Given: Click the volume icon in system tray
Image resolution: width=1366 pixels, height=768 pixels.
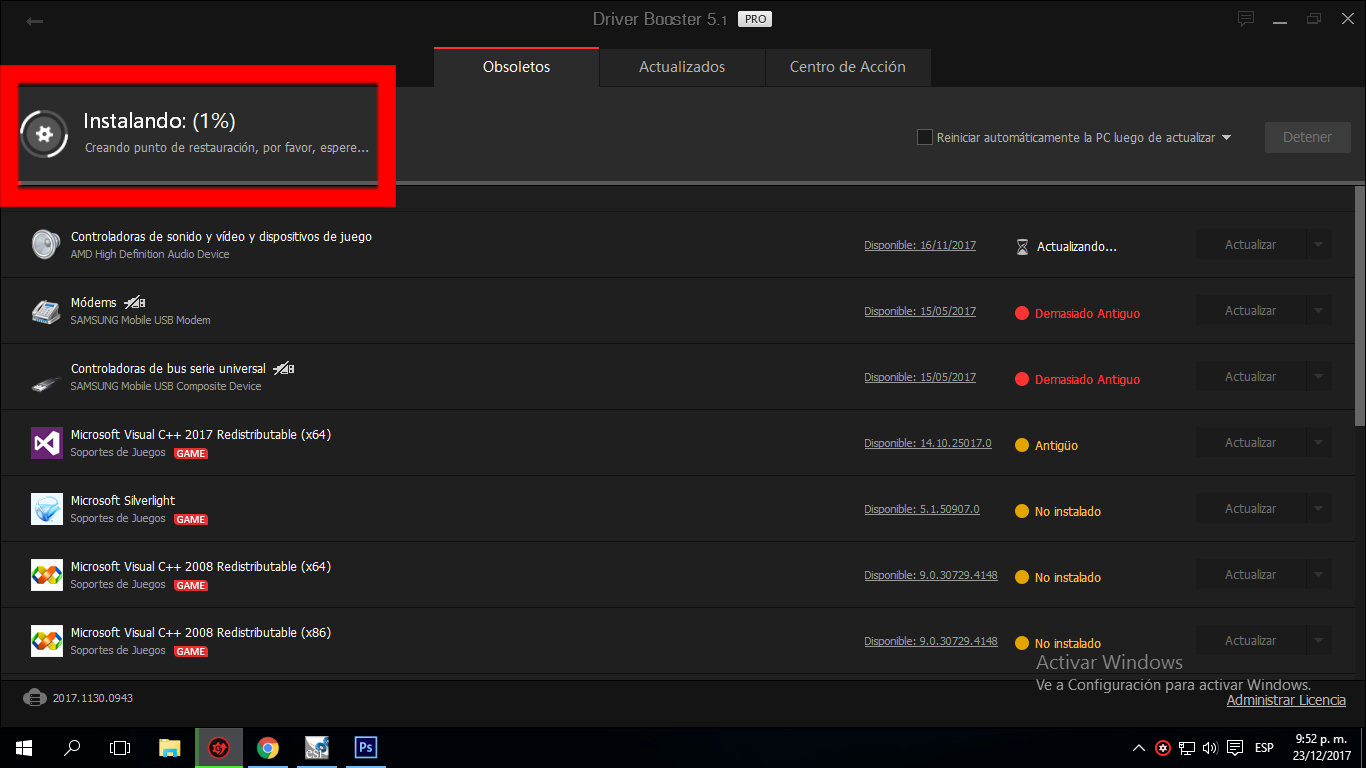Looking at the screenshot, I should tap(1210, 747).
